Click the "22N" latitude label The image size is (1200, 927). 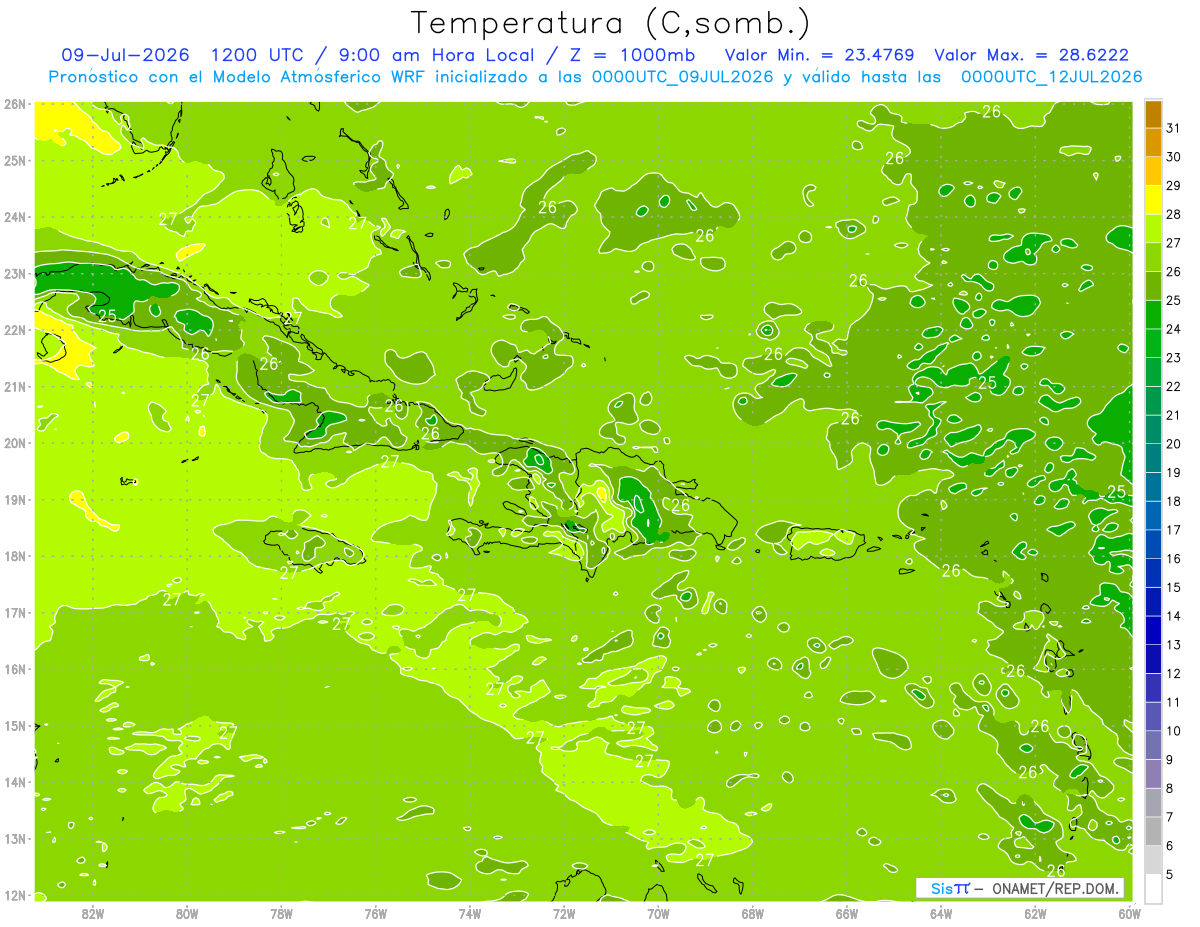point(14,330)
